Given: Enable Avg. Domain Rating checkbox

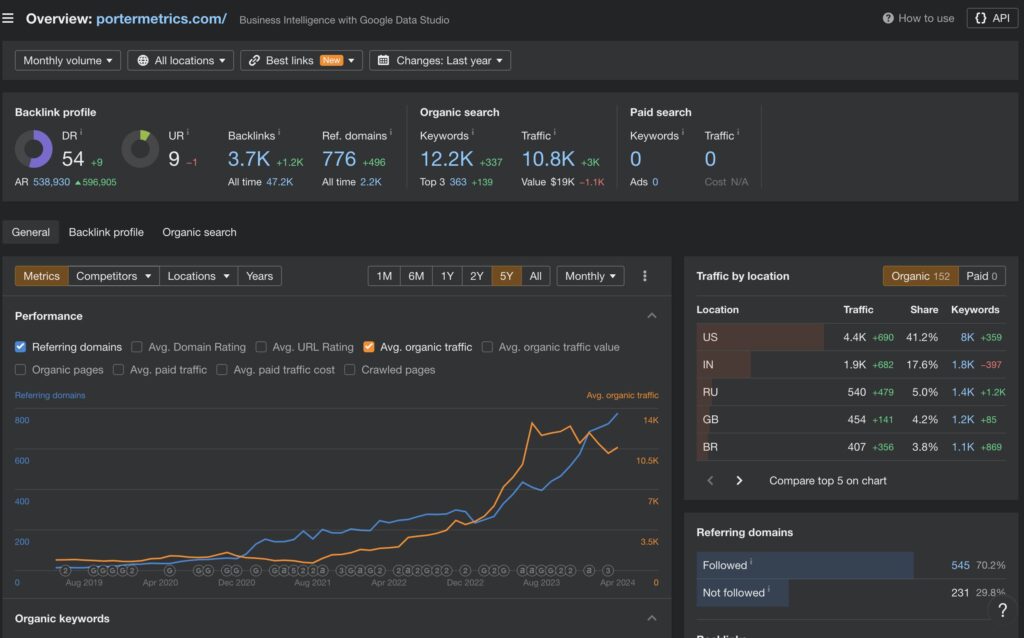Looking at the screenshot, I should (x=136, y=347).
